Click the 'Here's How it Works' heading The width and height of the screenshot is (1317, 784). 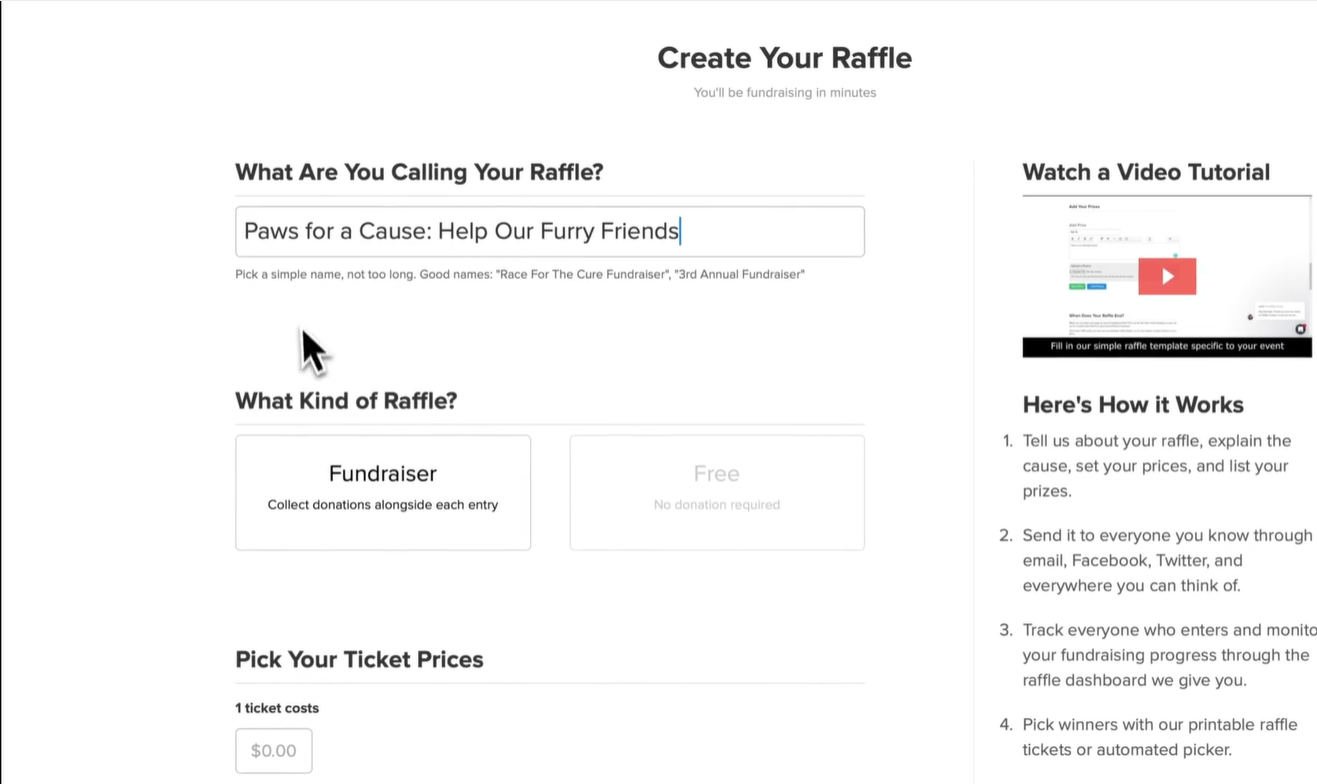(x=1133, y=405)
